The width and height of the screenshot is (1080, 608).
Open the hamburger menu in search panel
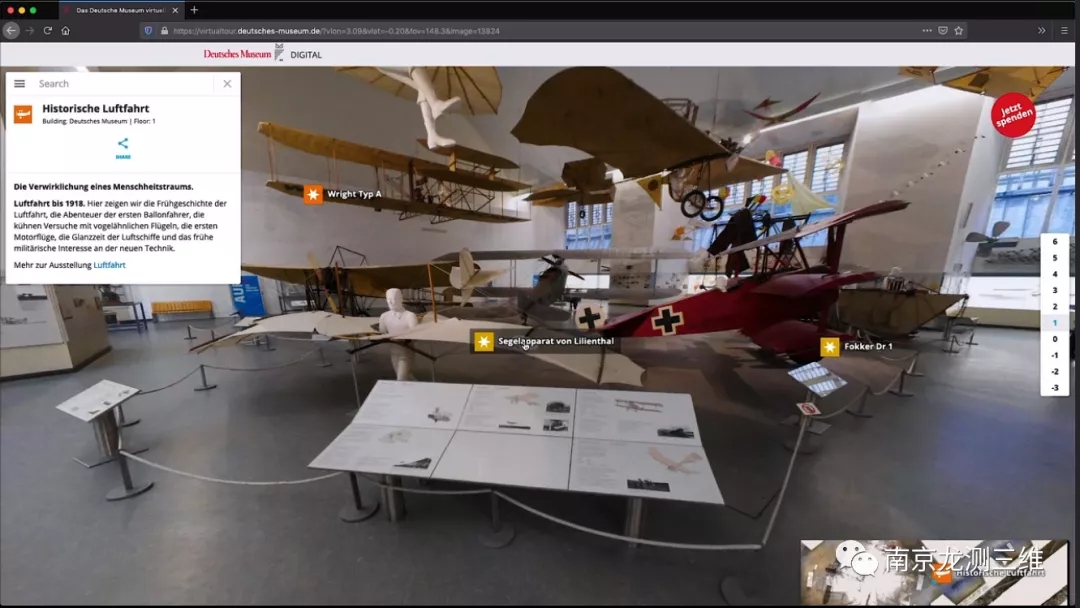click(19, 83)
